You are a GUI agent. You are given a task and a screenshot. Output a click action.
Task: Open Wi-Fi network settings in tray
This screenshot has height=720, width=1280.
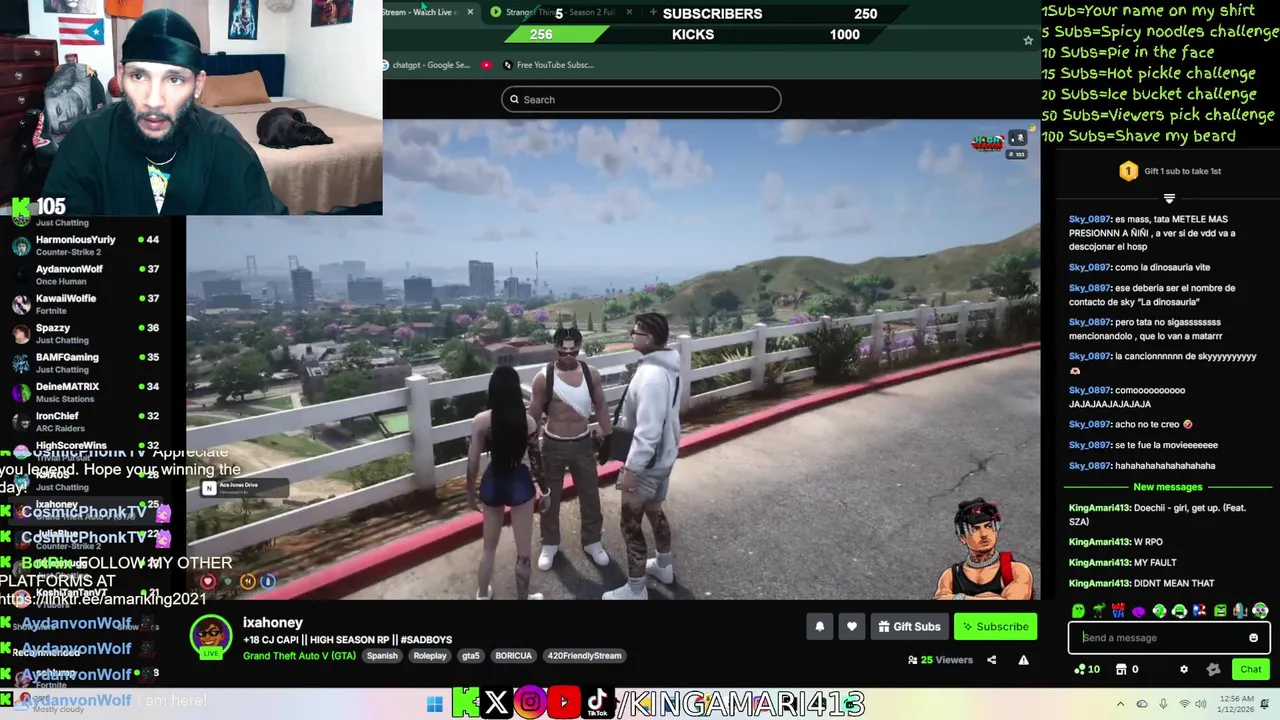coord(1185,704)
